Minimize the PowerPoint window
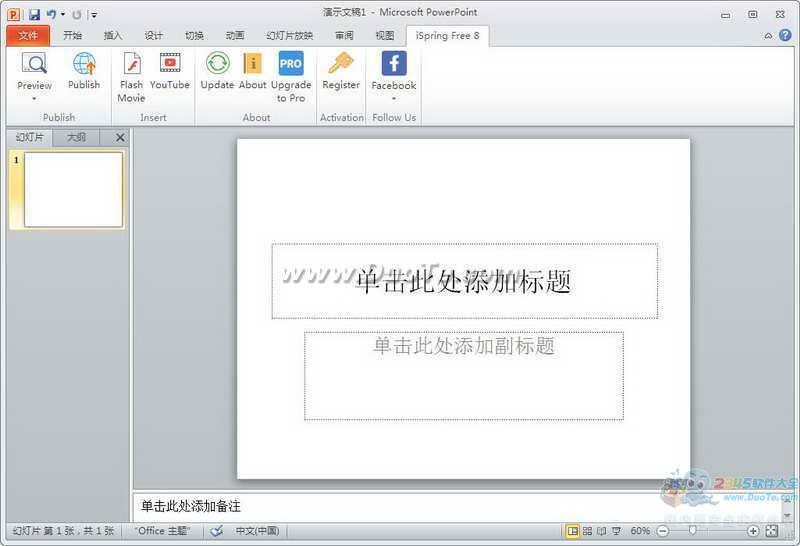Image resolution: width=800 pixels, height=546 pixels. pyautogui.click(x=726, y=15)
